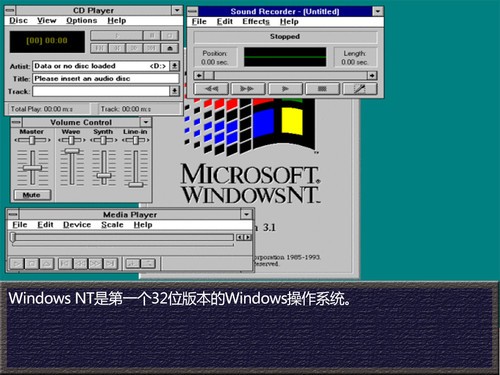Click the CD Player eject button

point(170,48)
